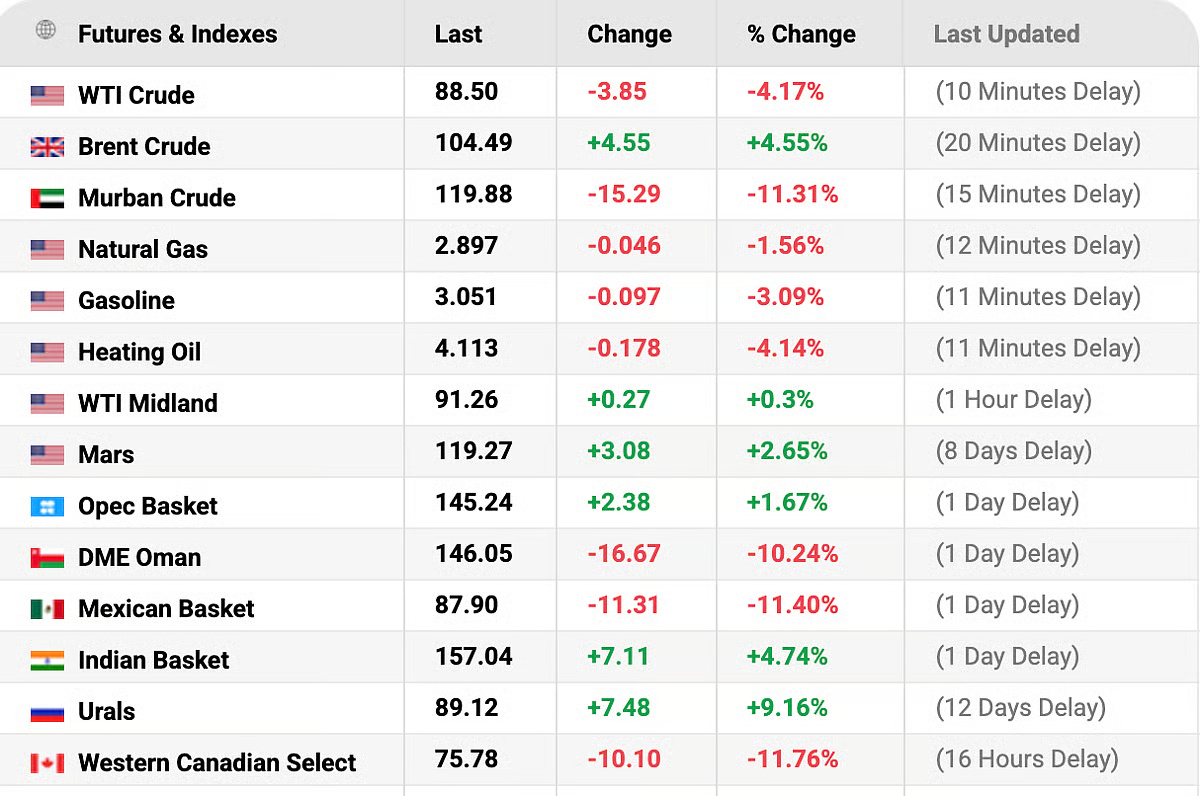The width and height of the screenshot is (1200, 796).
Task: Click the Indian flag beside Indian Basket
Action: 47,660
